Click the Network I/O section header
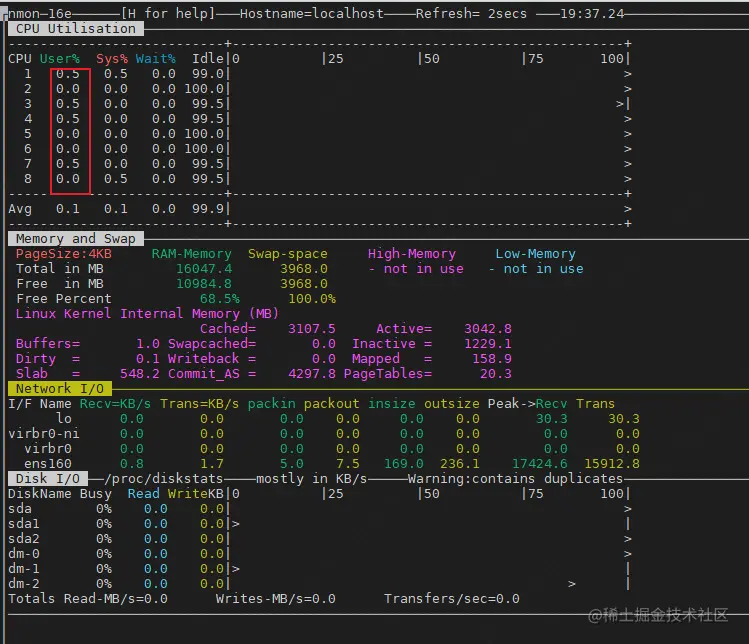The width and height of the screenshot is (749, 644). coord(60,388)
